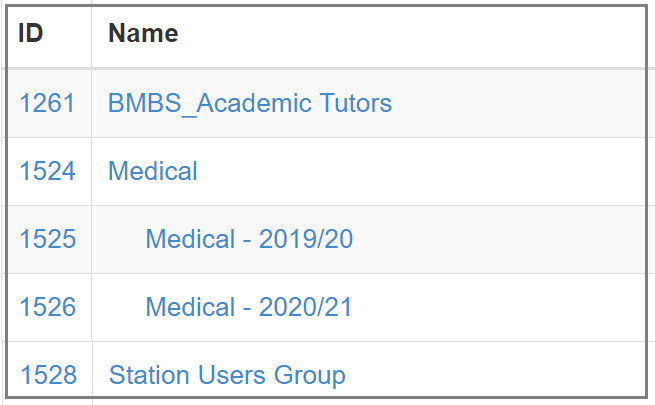Open the Station Users Group link

[227, 375]
